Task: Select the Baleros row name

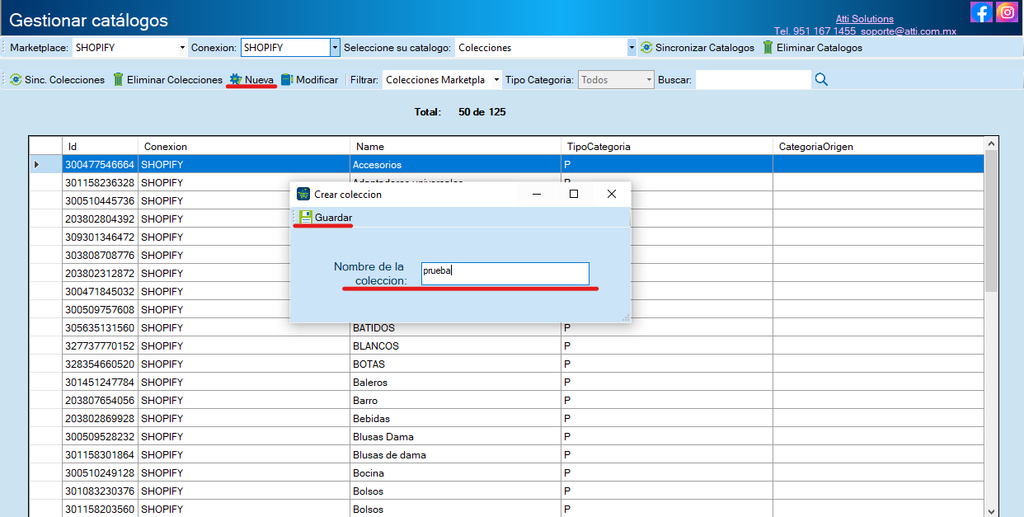Action: point(455,382)
